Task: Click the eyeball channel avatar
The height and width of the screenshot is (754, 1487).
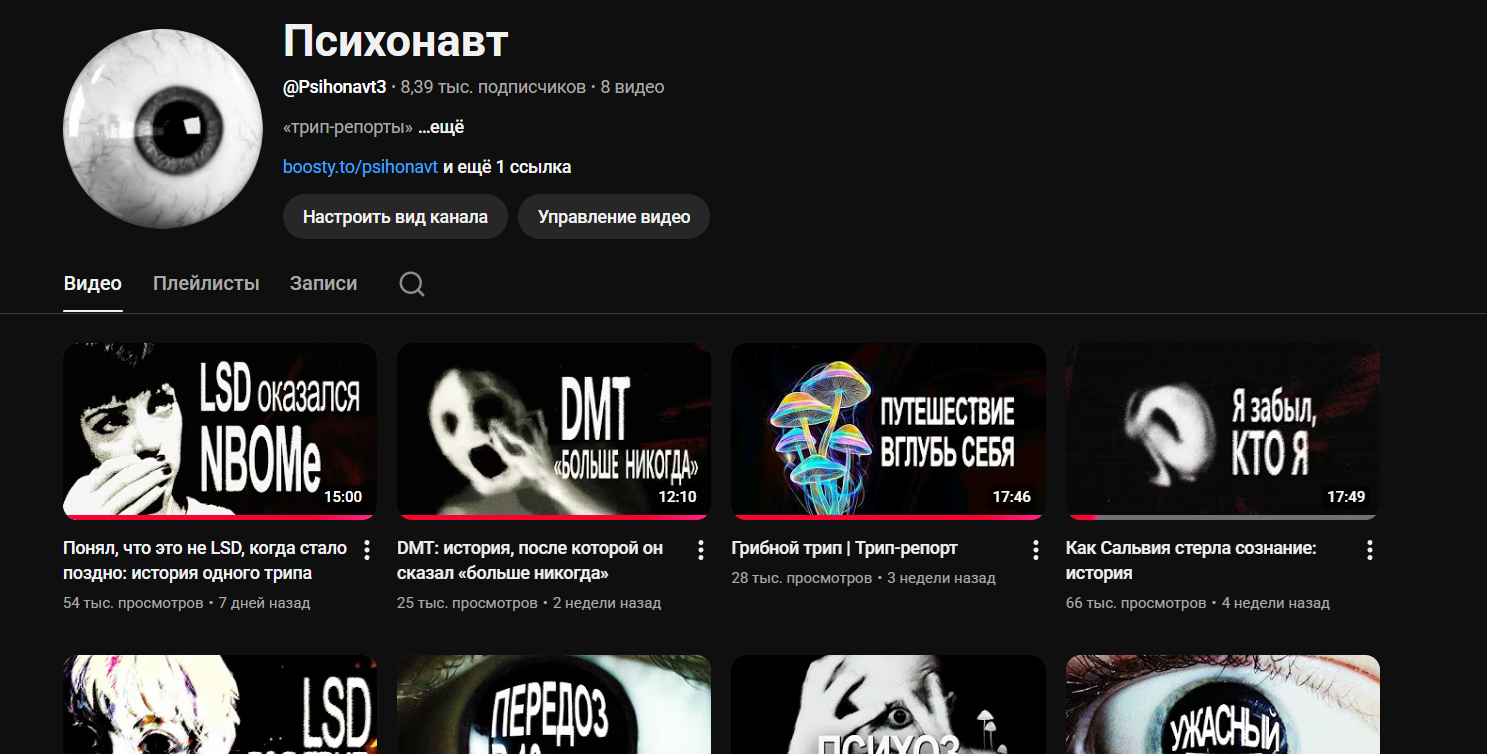Action: [163, 128]
